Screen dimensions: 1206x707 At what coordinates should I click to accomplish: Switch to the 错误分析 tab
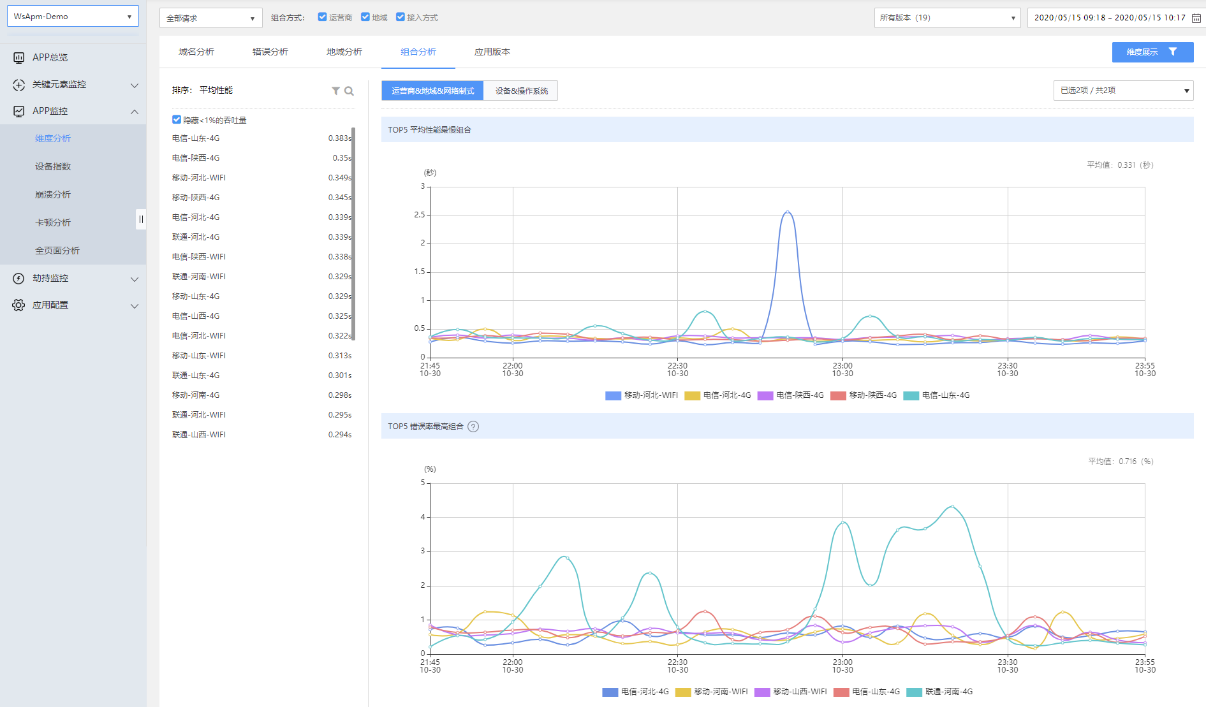(x=270, y=52)
